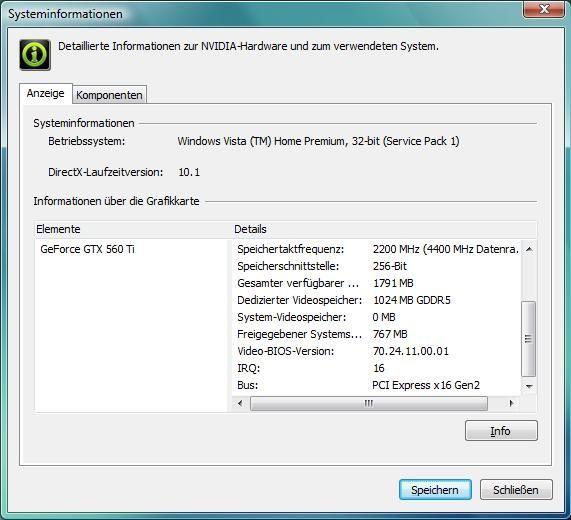
Task: Select the System-Videospeicher label
Action: 292,317
